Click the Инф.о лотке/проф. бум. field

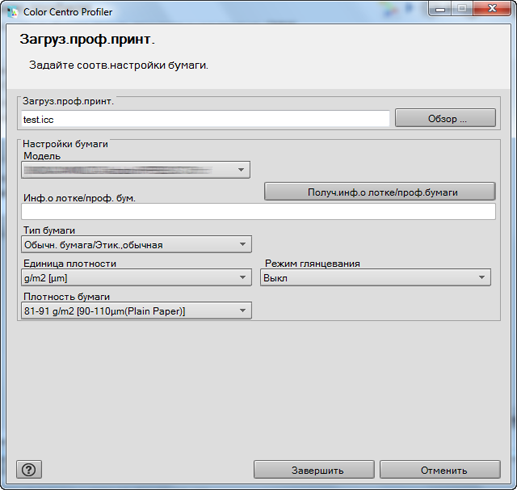[x=258, y=211]
